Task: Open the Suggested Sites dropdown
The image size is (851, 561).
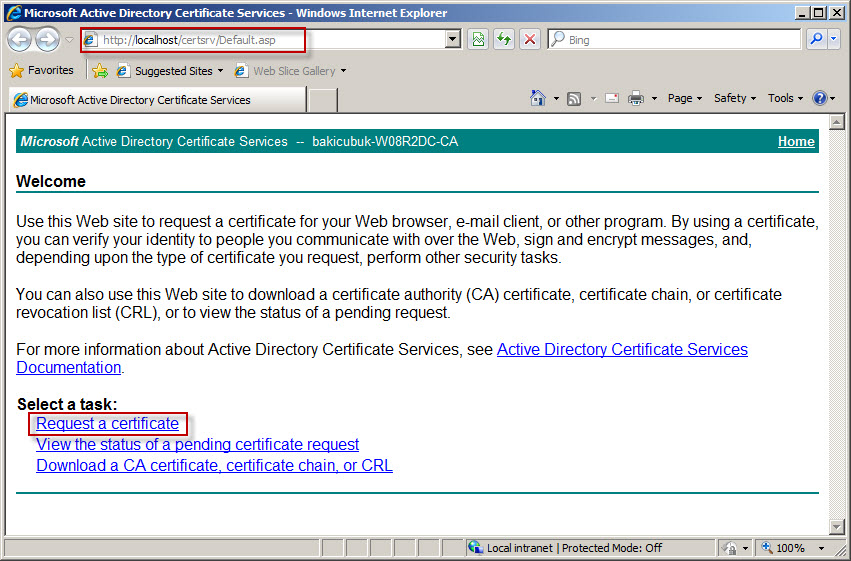Action: [170, 71]
